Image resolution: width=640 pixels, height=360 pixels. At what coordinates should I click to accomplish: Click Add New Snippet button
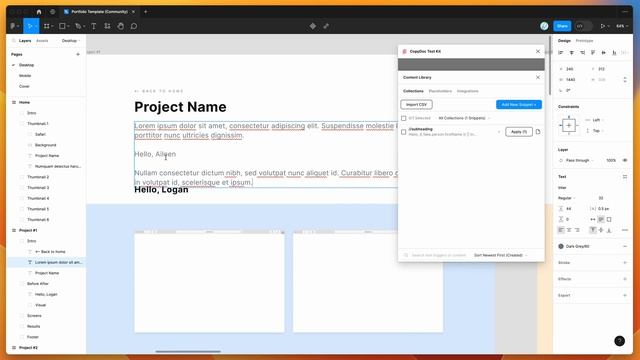tap(519, 104)
